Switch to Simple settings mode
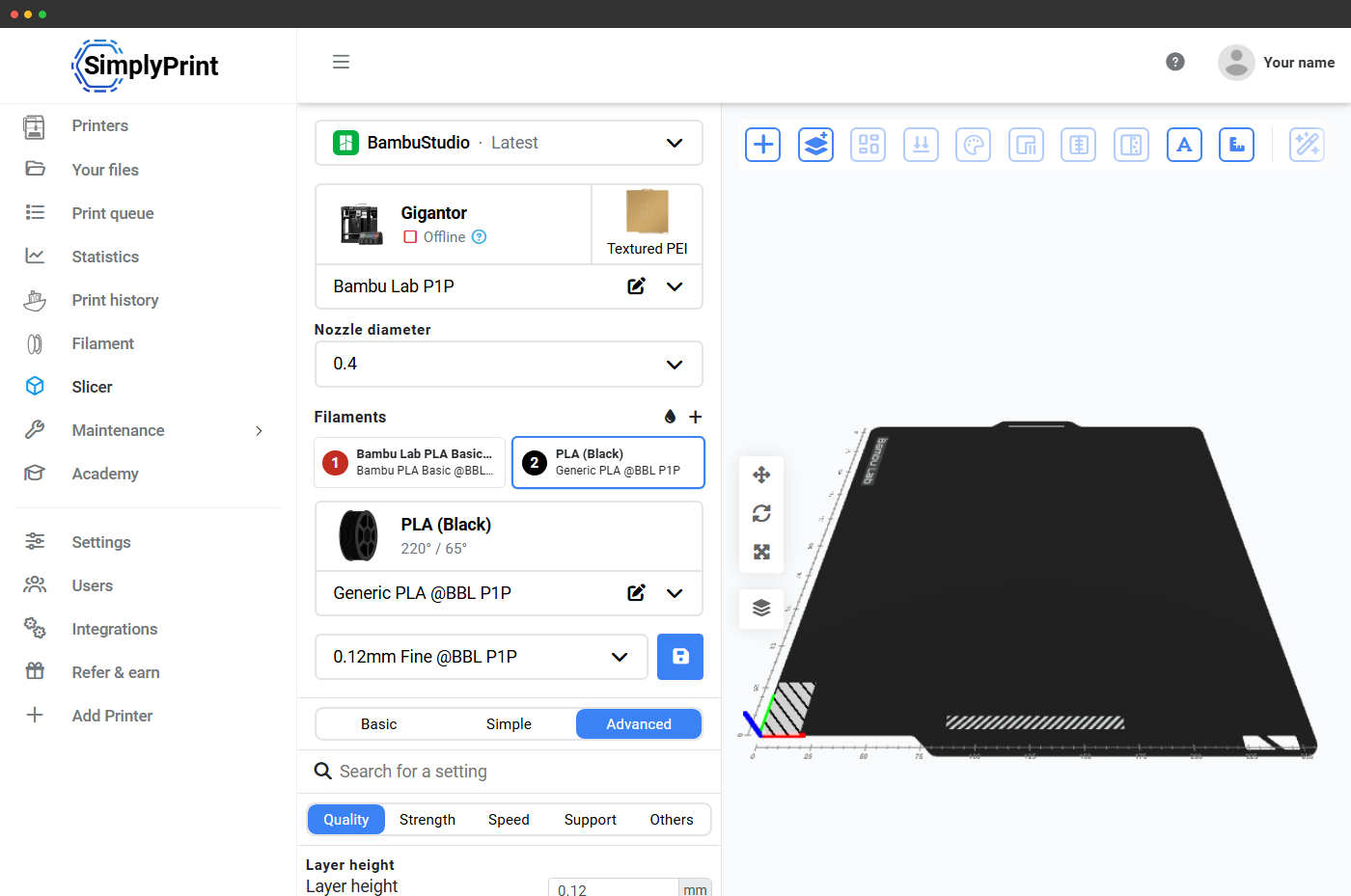Viewport: 1351px width, 896px height. click(x=509, y=724)
